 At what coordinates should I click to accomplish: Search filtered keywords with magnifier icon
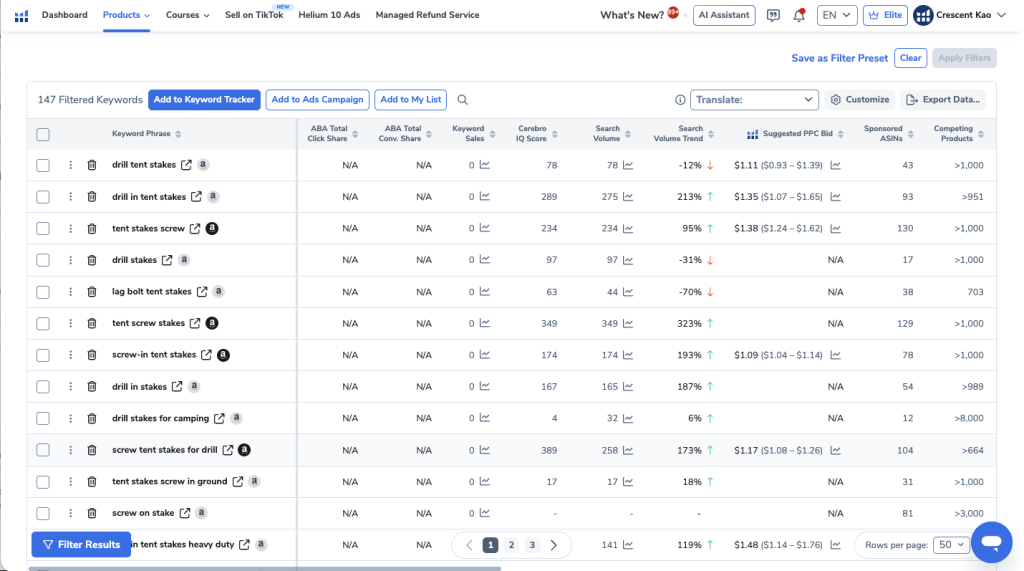pos(462,100)
